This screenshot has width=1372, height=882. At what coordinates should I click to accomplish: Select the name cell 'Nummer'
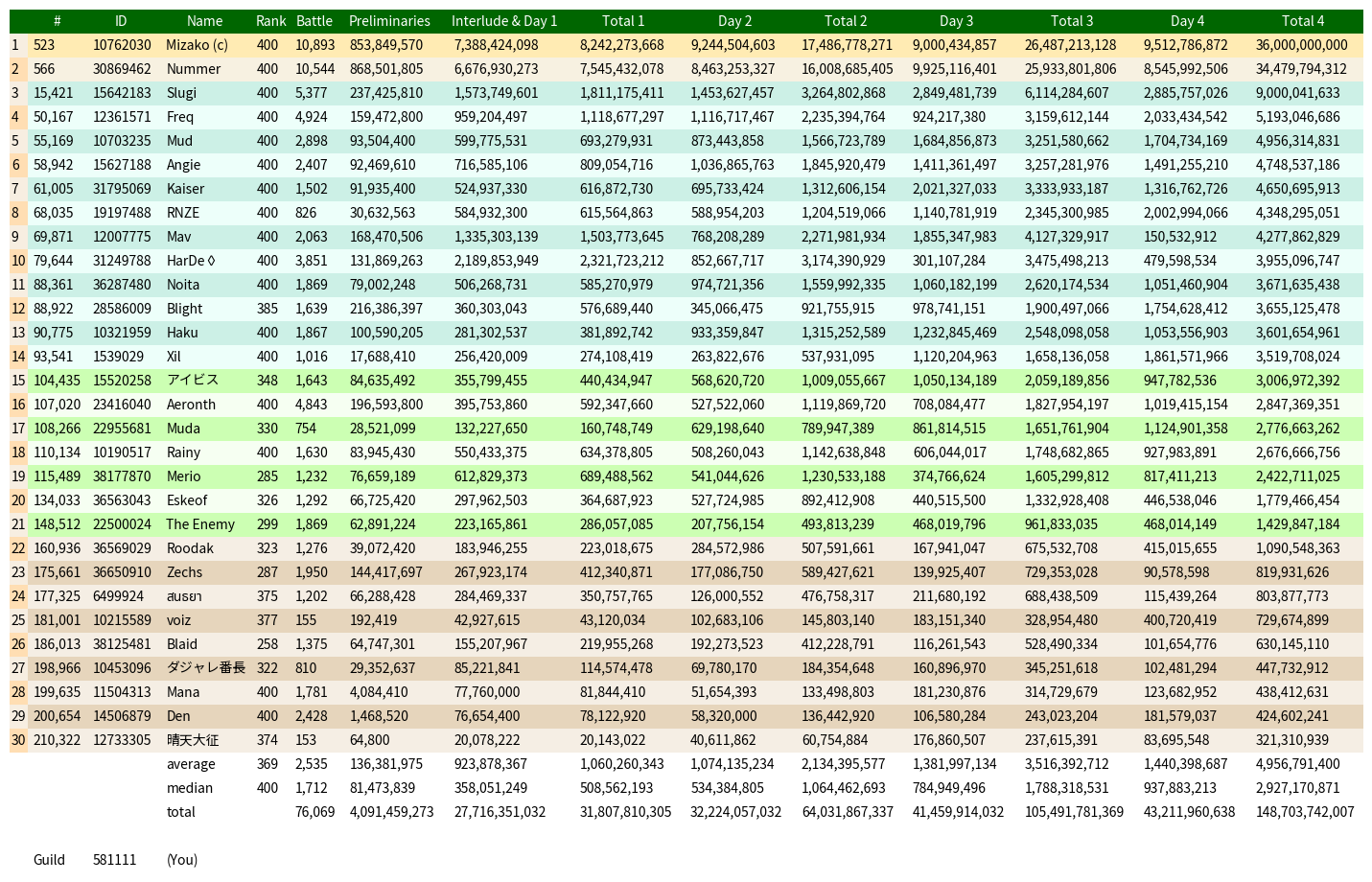click(194, 69)
